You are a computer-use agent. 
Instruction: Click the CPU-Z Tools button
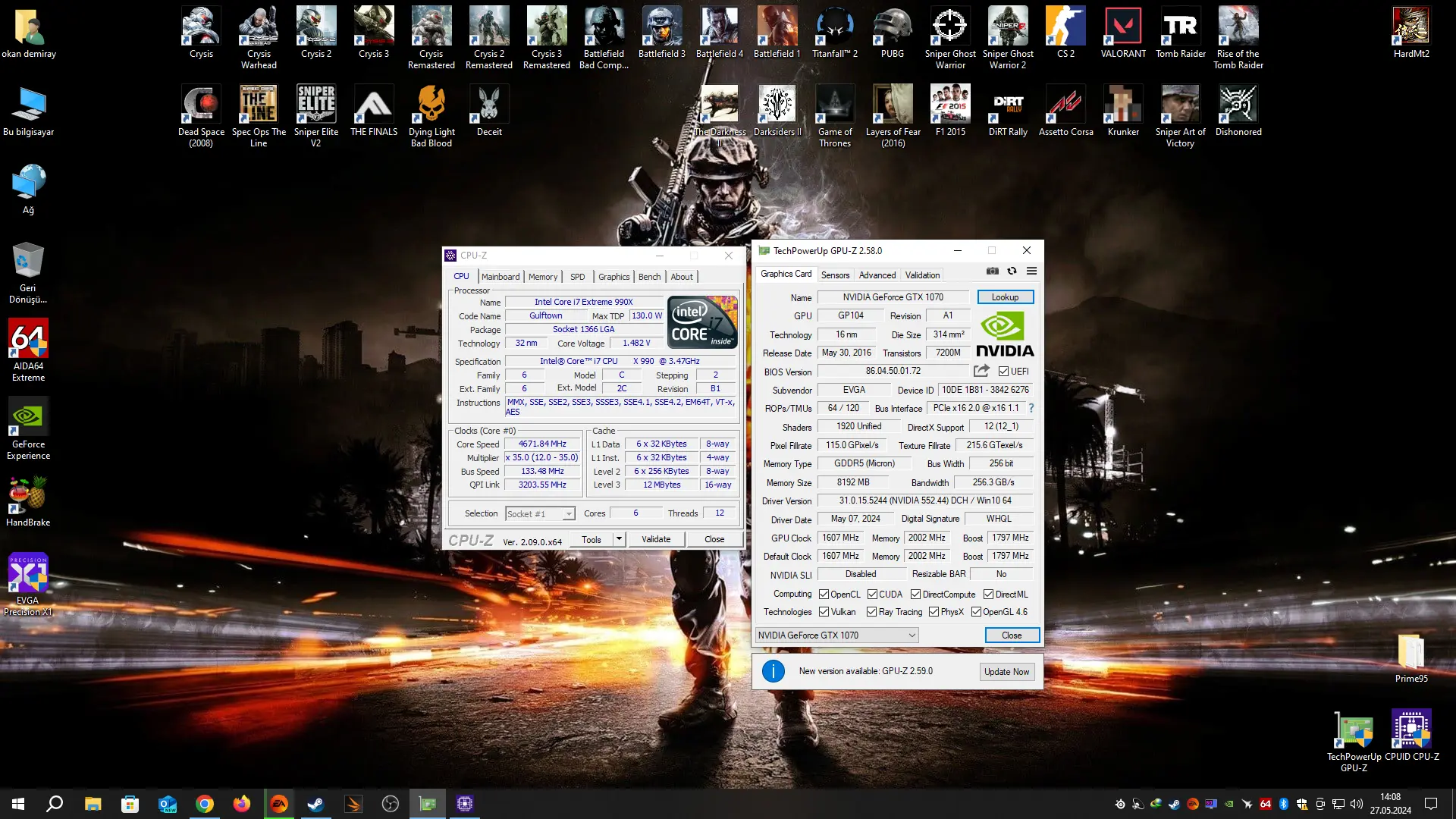point(591,539)
